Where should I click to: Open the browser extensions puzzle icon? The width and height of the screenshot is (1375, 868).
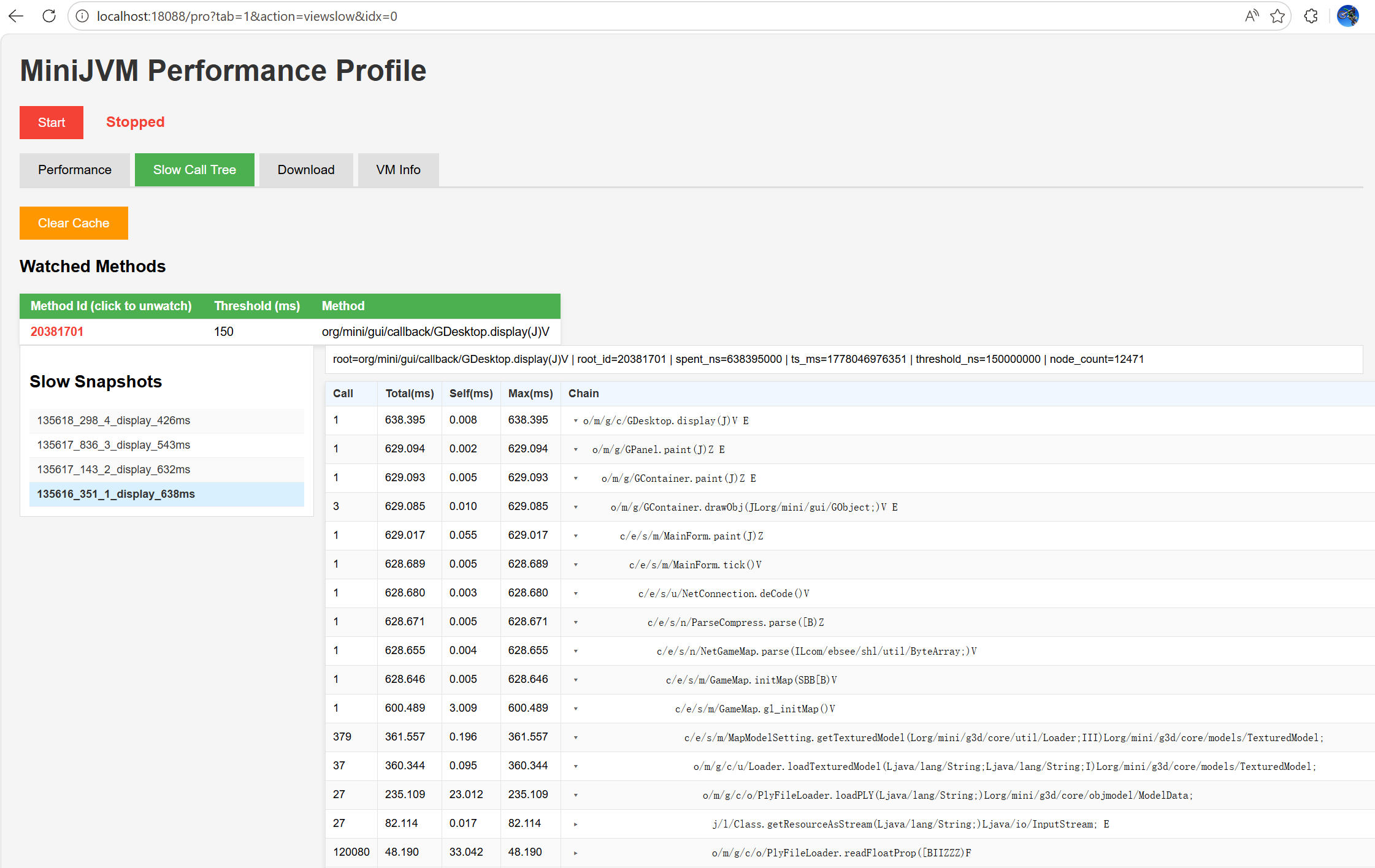pos(1311,17)
